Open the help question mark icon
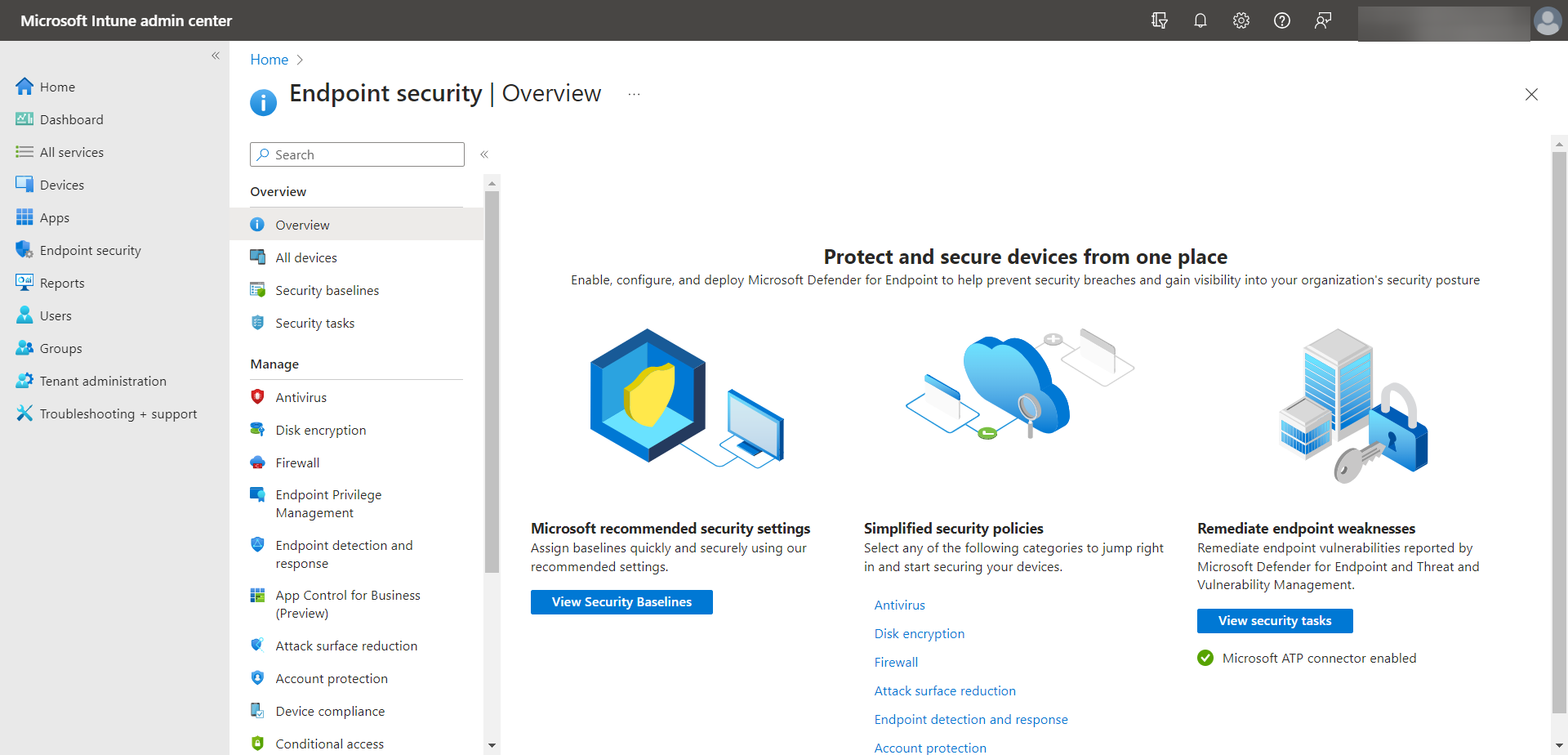Image resolution: width=1568 pixels, height=755 pixels. point(1281,20)
